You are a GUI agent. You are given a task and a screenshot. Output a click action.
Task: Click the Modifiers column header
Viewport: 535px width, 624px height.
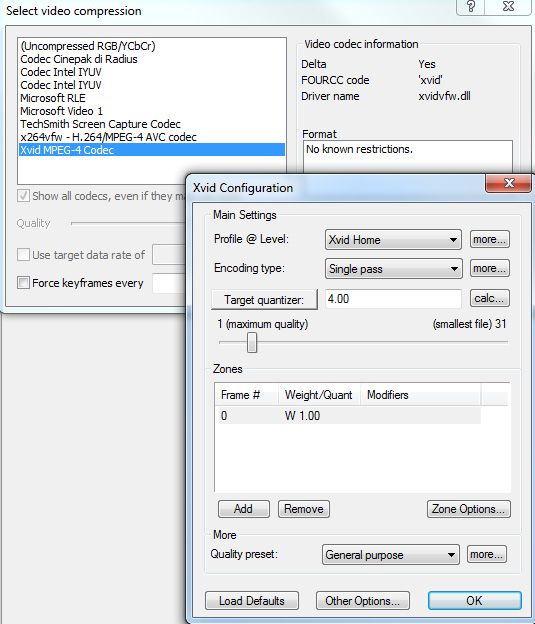420,395
